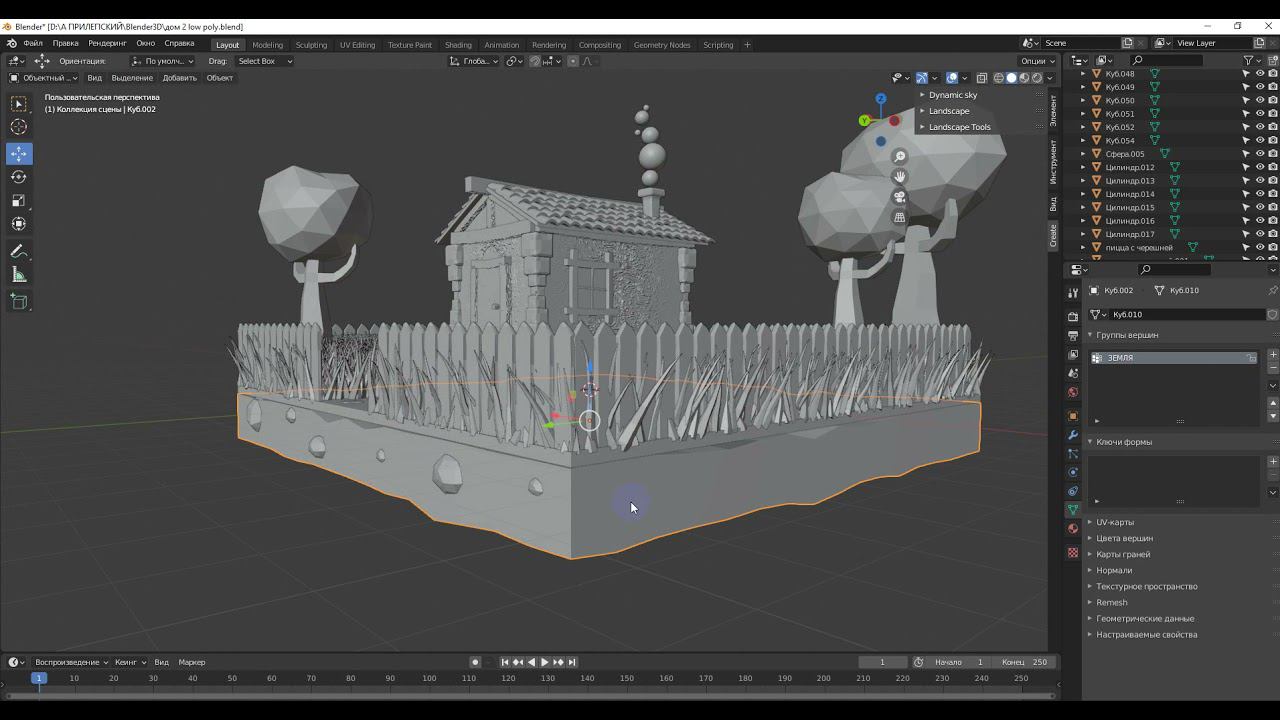Select the Measure tool
The image size is (1280, 720).
click(19, 275)
